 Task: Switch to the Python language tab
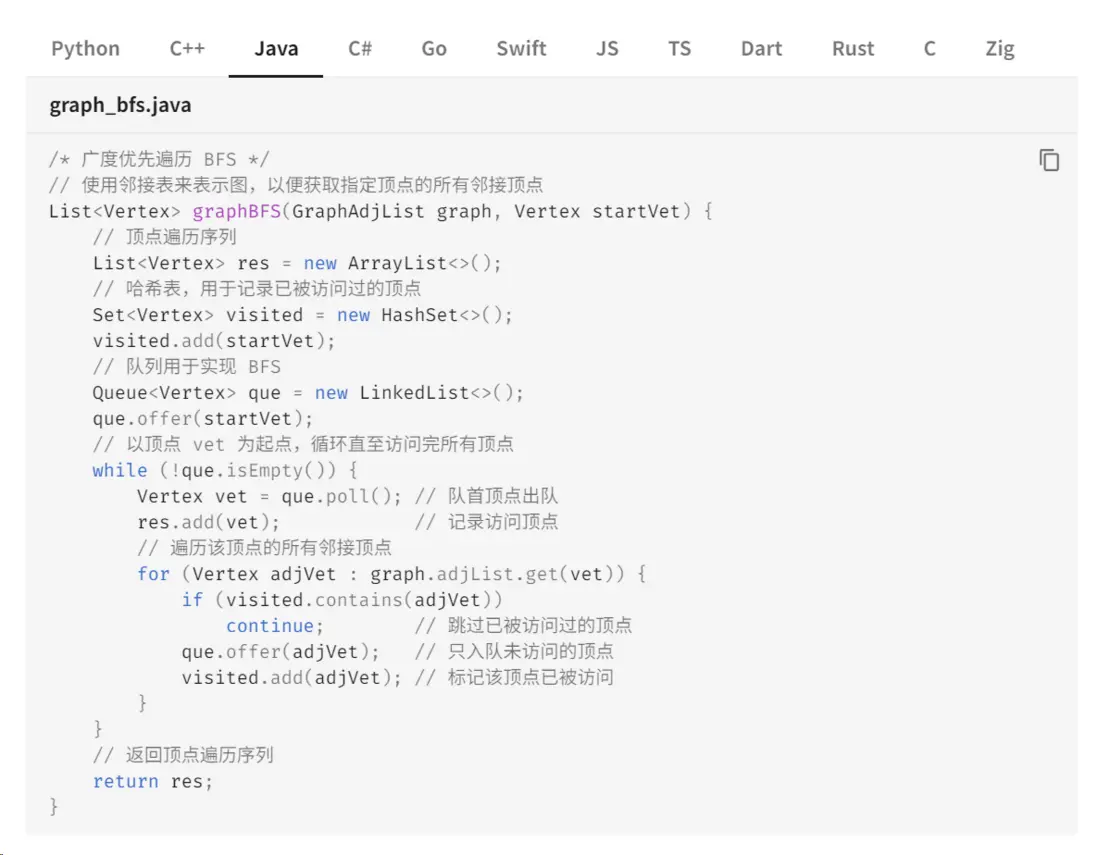[85, 48]
